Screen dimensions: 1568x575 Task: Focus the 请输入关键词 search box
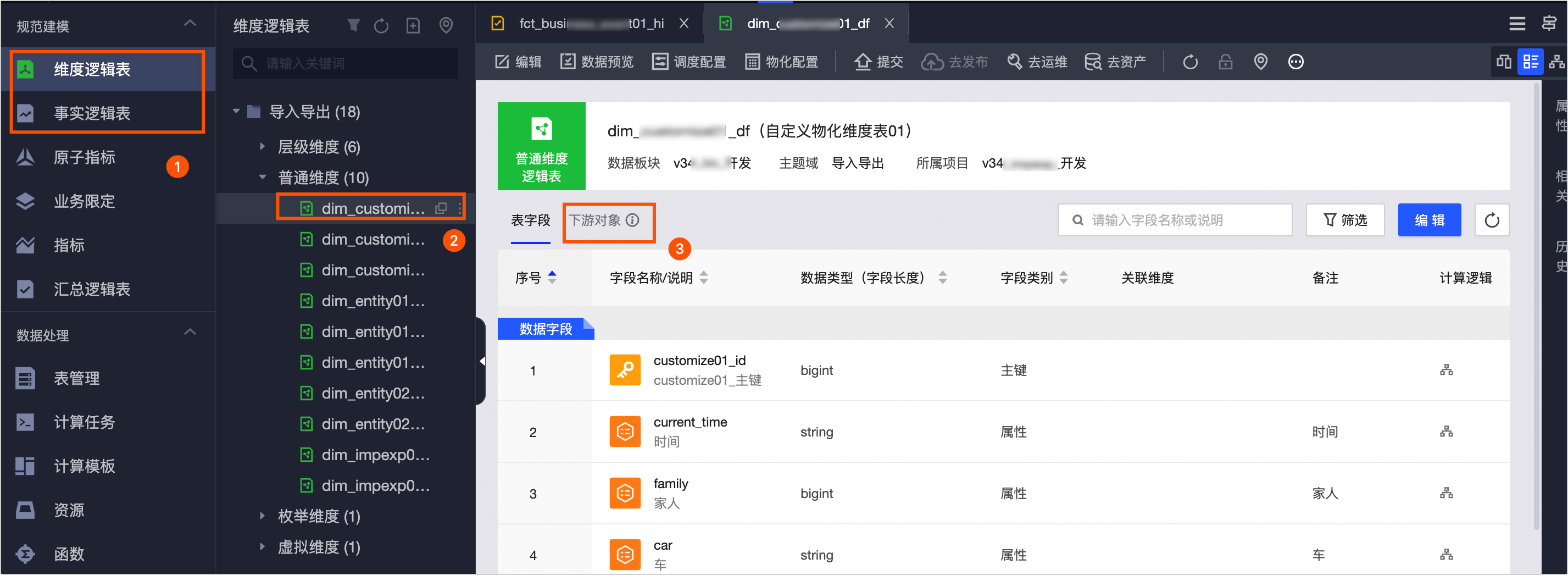click(x=345, y=63)
